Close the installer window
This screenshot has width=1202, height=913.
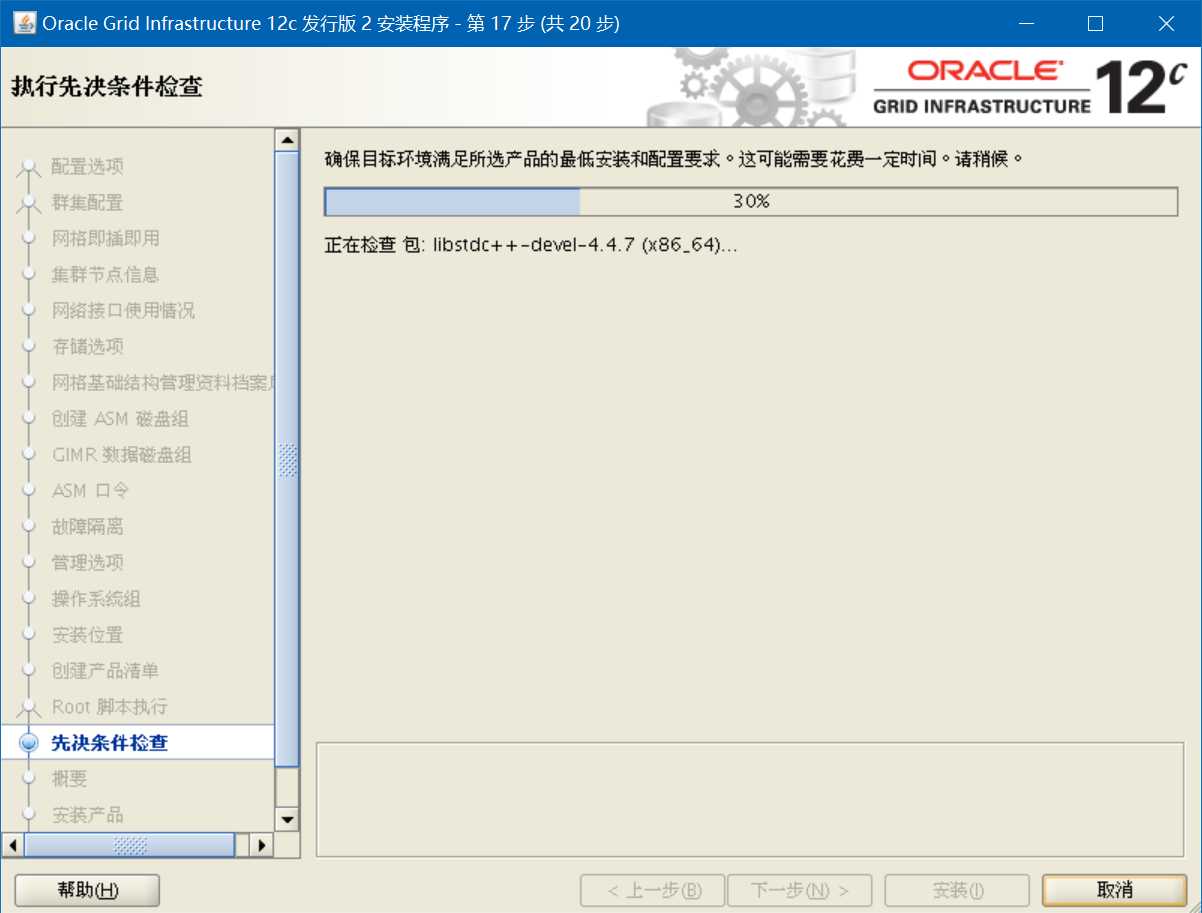(x=1166, y=24)
